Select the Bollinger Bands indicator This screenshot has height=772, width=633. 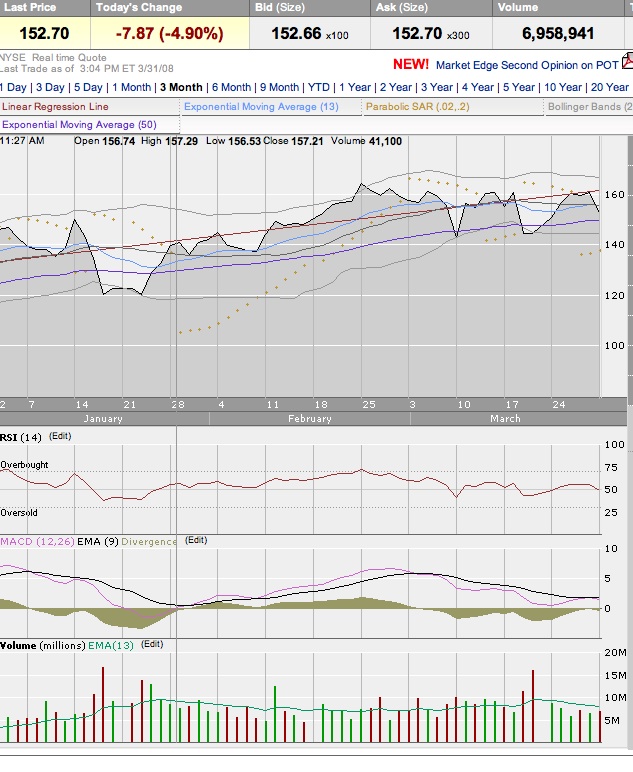click(590, 106)
